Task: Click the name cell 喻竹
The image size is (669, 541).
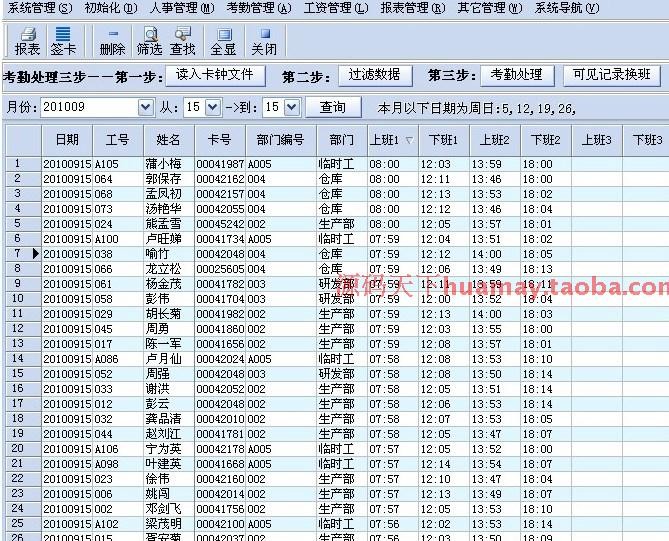Action: coord(169,254)
